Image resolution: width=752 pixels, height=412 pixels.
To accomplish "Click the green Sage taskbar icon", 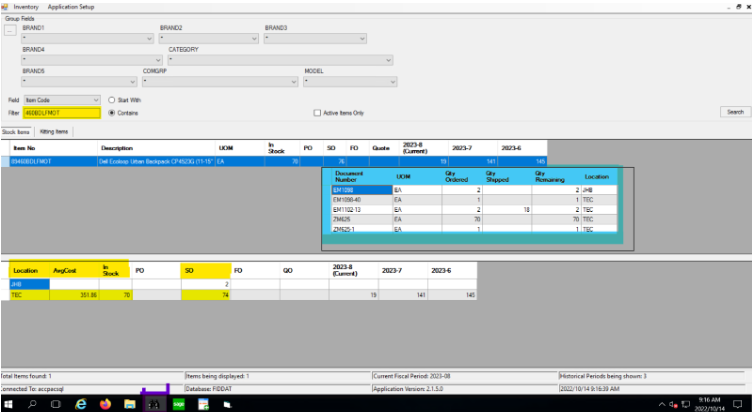I will click(178, 404).
